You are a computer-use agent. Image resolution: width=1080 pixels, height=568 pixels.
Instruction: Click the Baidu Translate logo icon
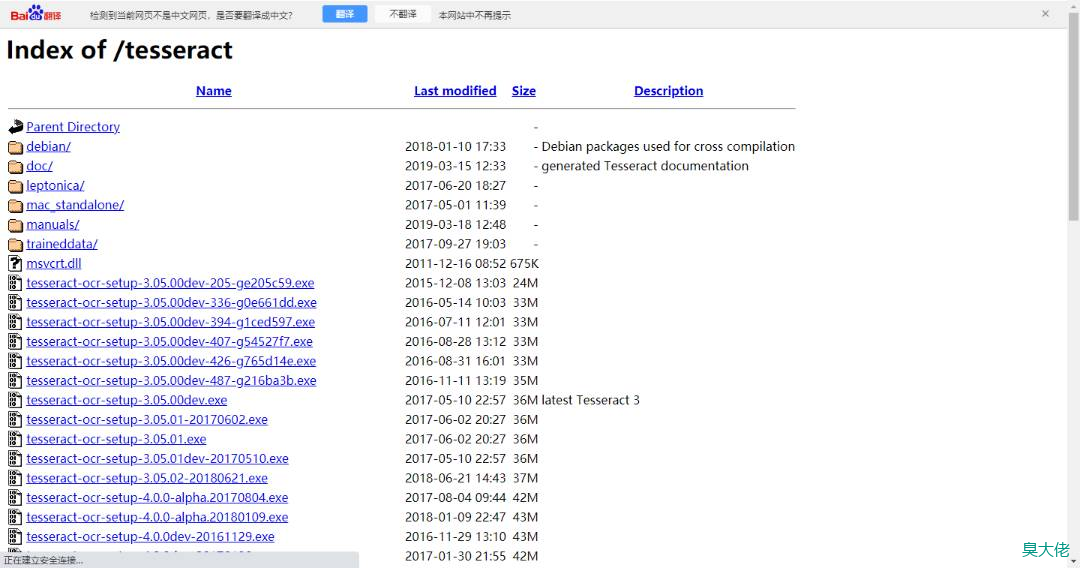tap(36, 14)
